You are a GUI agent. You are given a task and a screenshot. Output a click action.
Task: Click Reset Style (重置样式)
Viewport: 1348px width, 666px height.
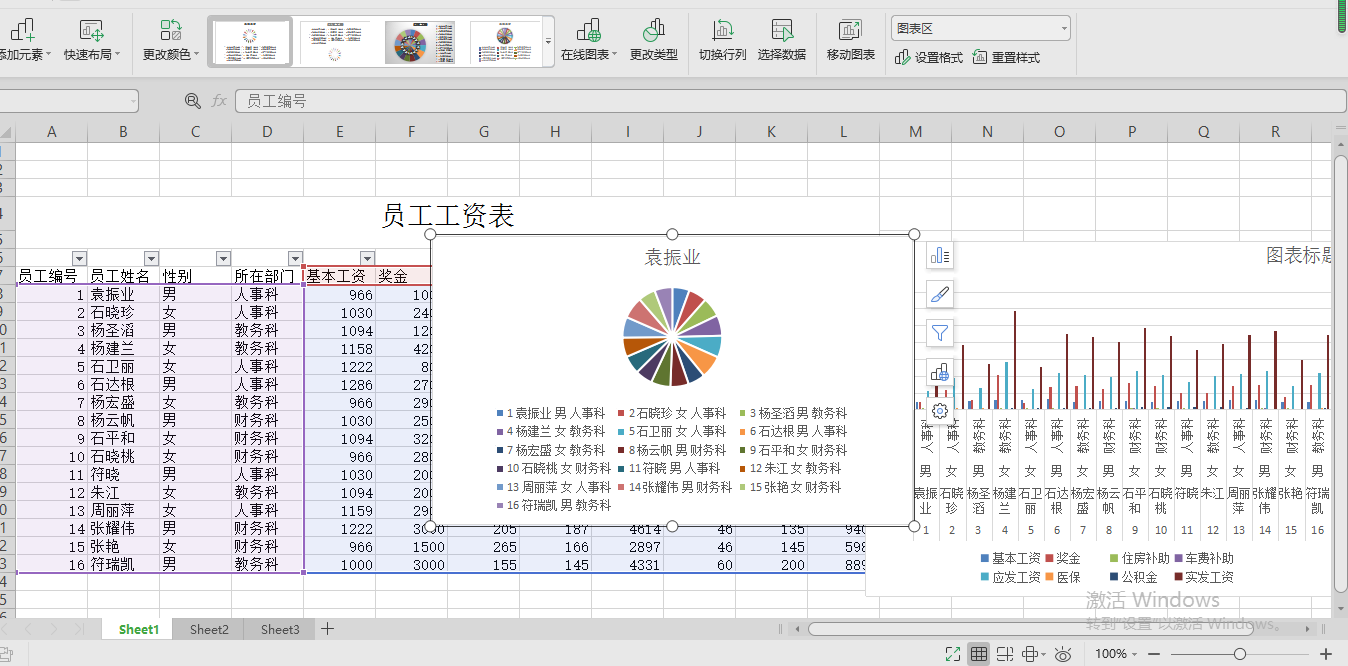1006,58
